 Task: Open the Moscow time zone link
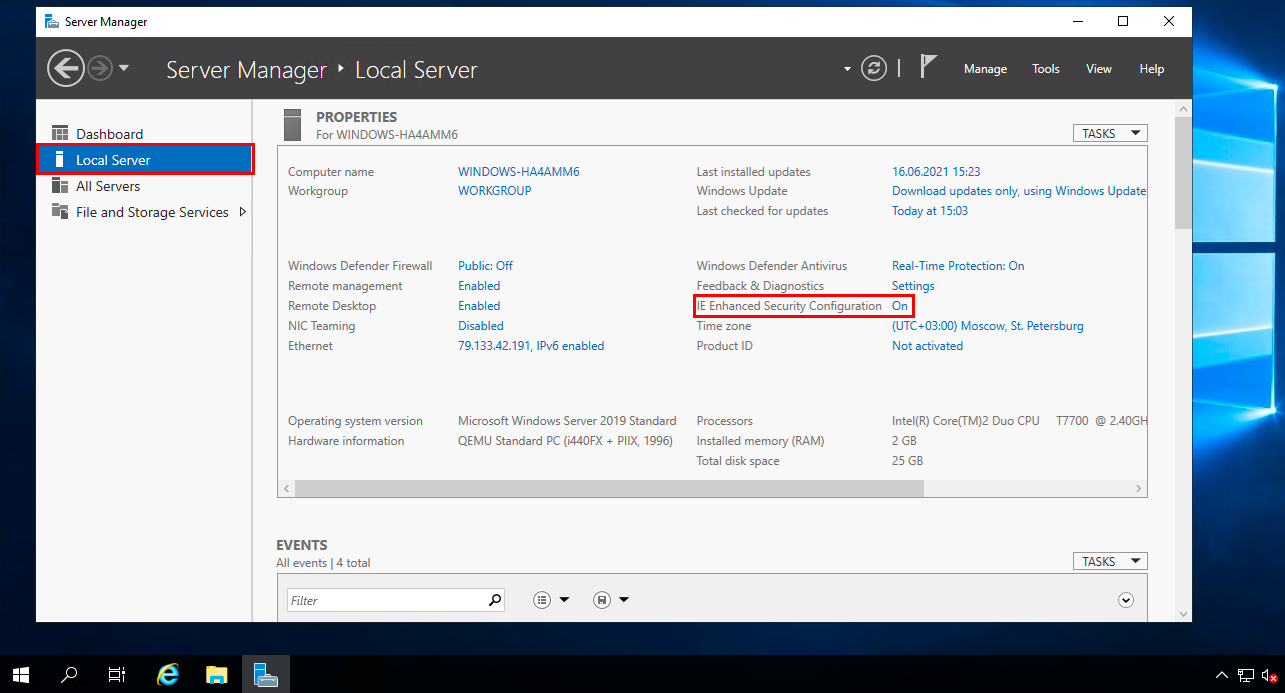point(988,326)
